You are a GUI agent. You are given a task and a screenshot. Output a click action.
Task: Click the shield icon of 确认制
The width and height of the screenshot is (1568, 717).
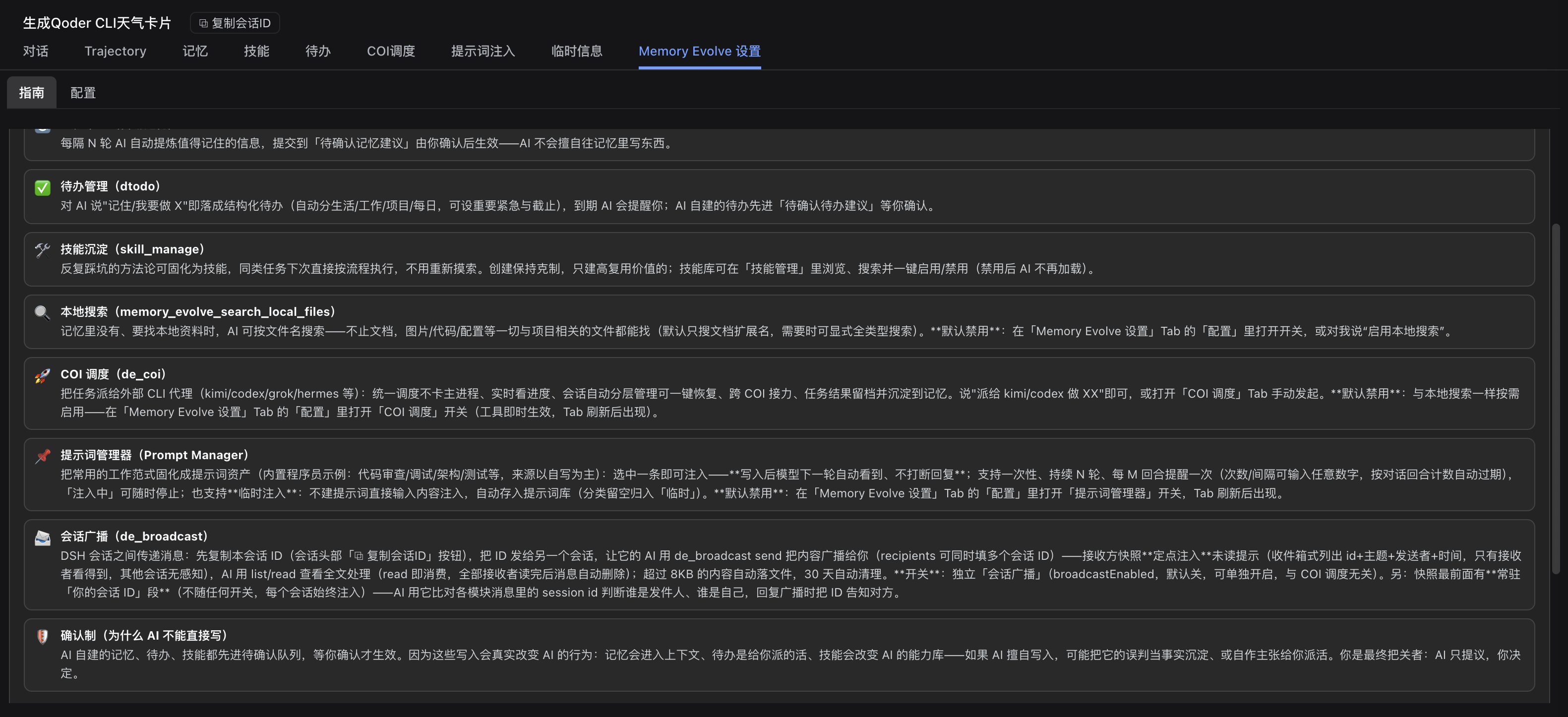pyautogui.click(x=43, y=637)
